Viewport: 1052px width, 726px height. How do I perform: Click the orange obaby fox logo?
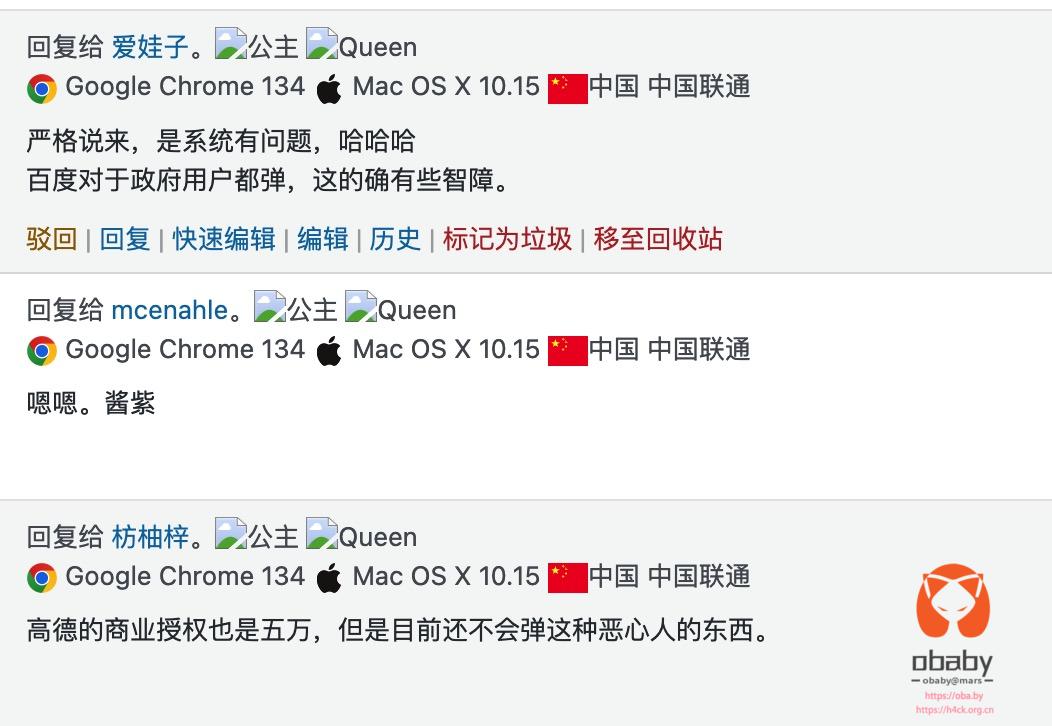coord(953,605)
